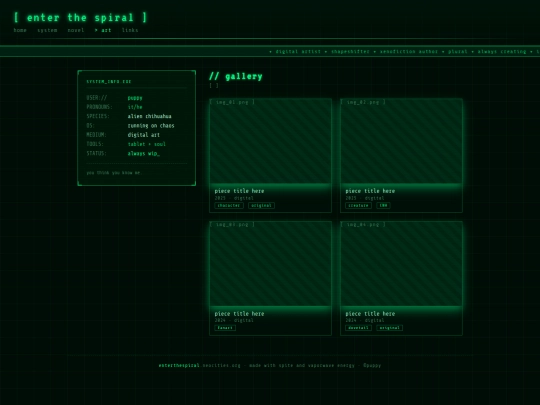Open the links nav item
Viewport: 540px width, 405px height.
(x=130, y=30)
